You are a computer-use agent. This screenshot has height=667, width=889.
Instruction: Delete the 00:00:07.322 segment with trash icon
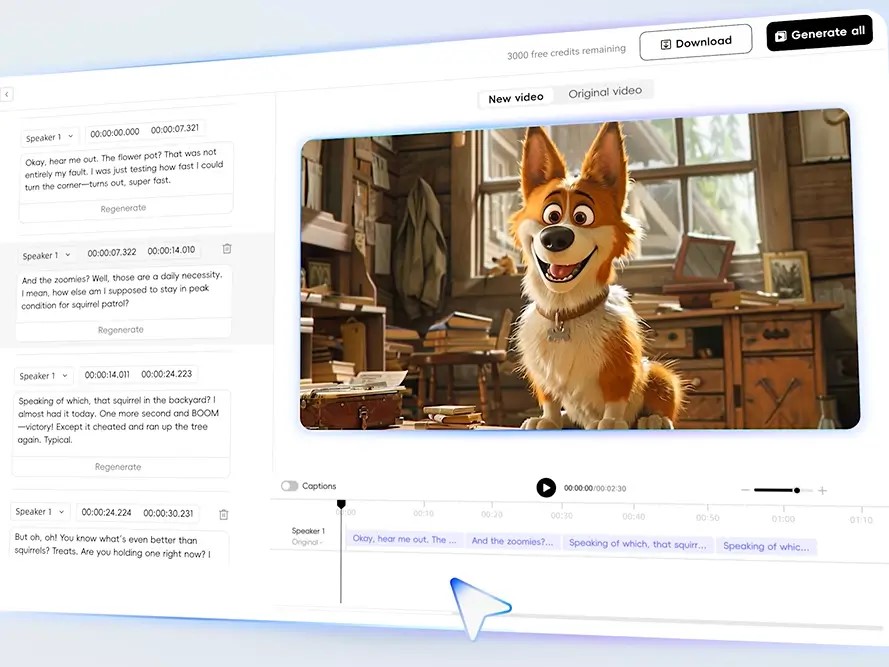(x=227, y=248)
